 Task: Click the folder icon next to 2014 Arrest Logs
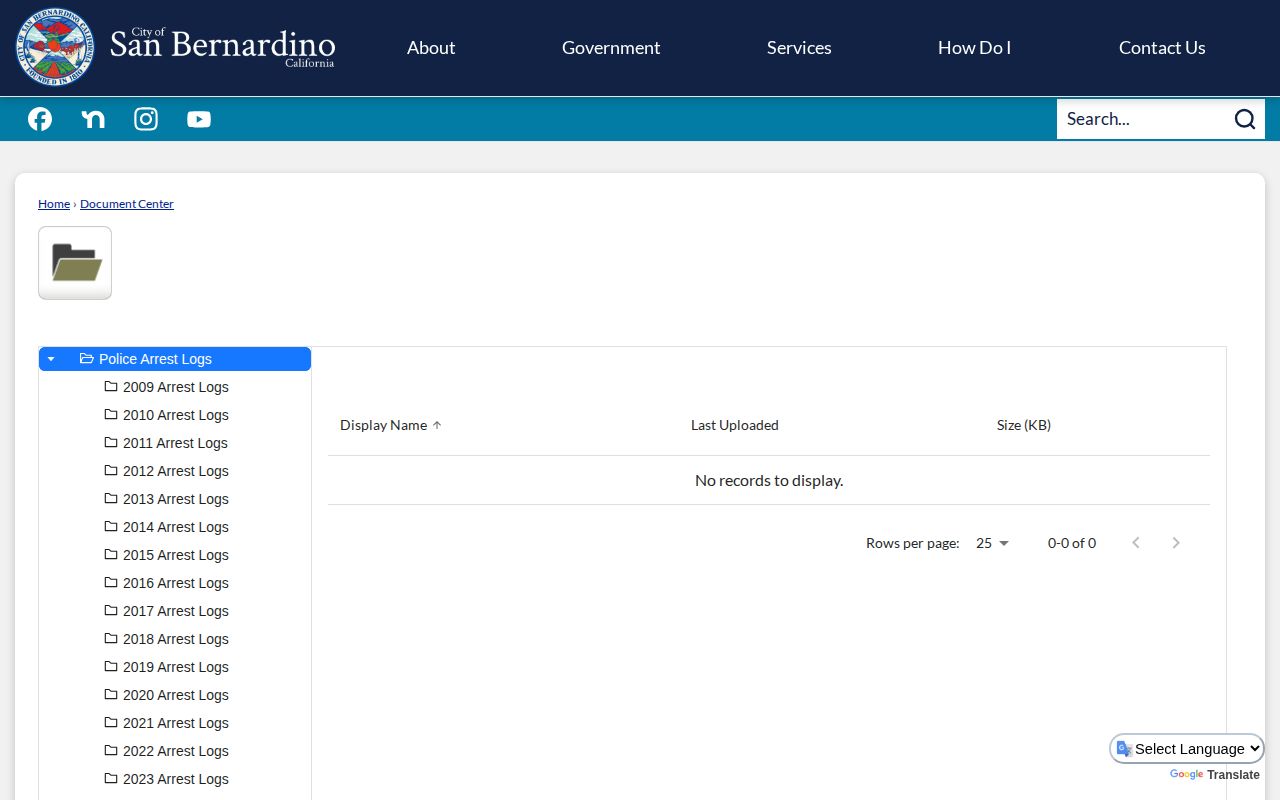click(x=111, y=526)
